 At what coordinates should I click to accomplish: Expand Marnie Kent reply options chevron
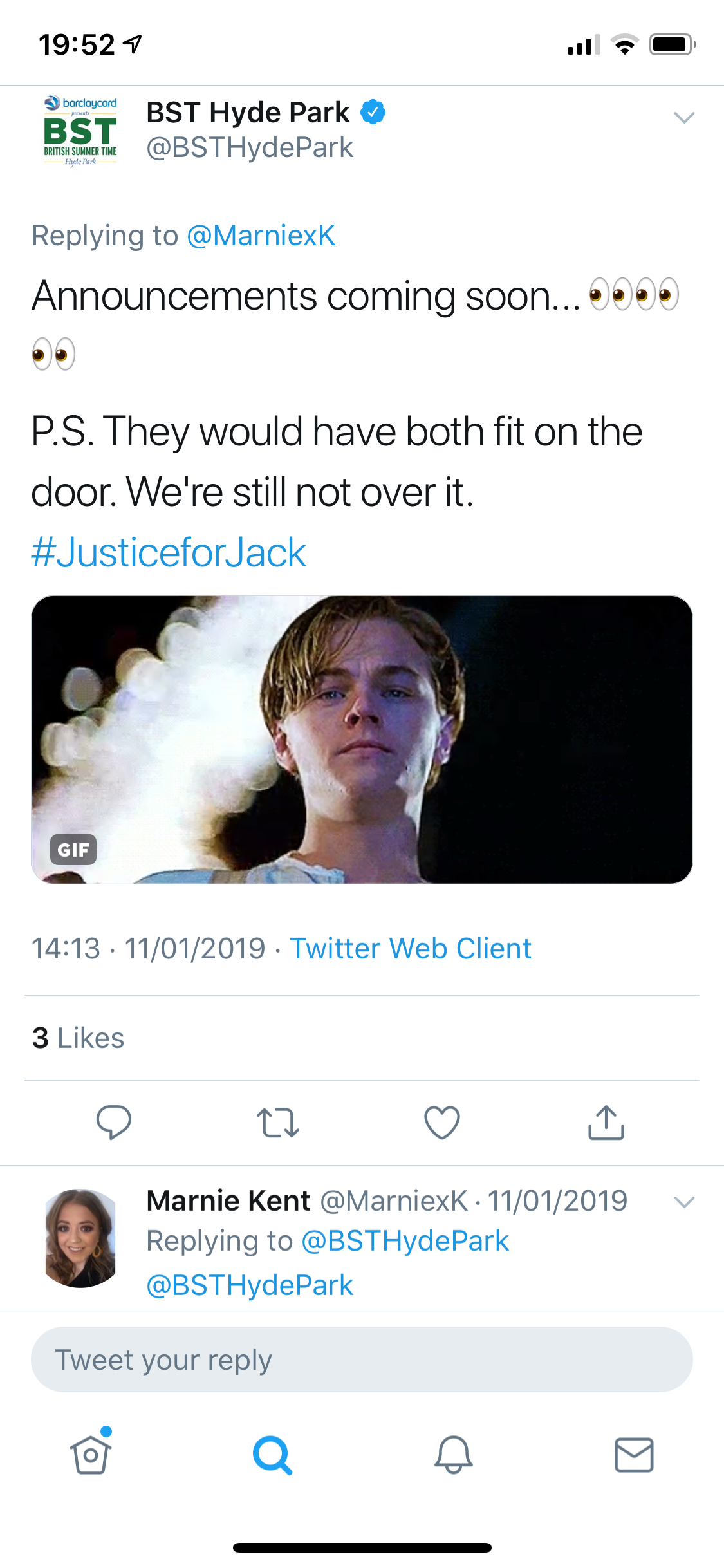coord(683,1202)
